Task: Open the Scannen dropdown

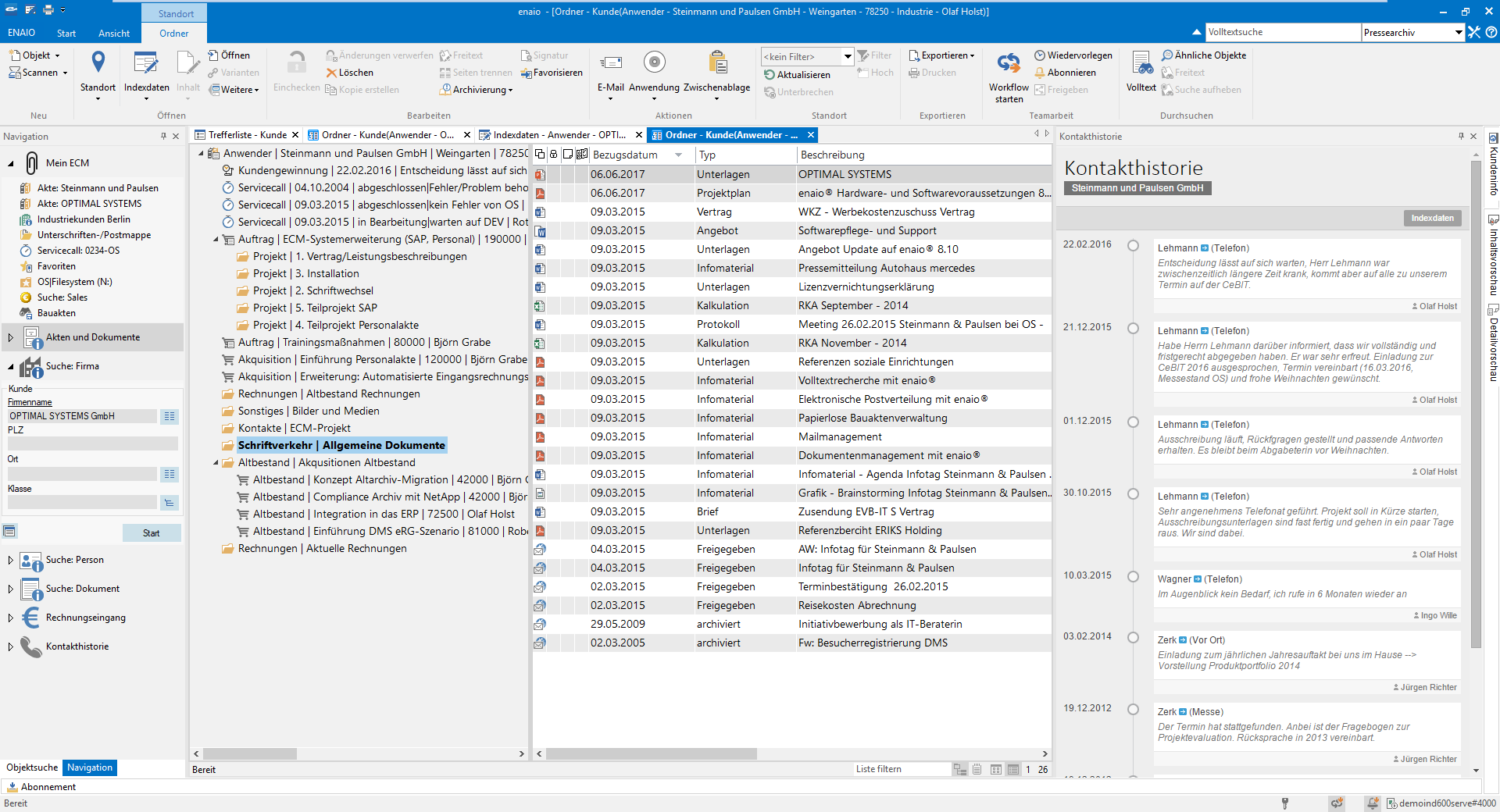Action: point(38,73)
